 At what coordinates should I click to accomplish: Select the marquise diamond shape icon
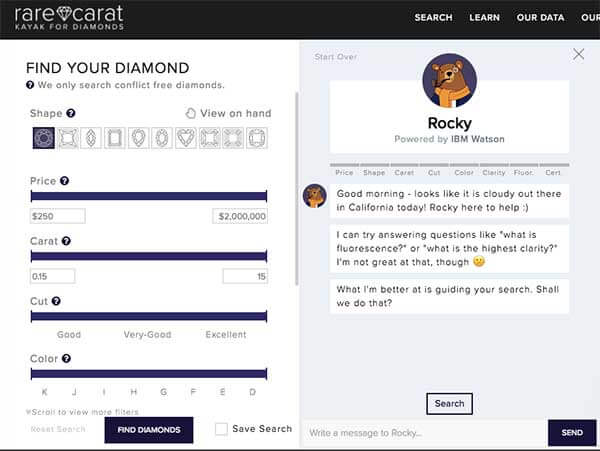tap(91, 138)
